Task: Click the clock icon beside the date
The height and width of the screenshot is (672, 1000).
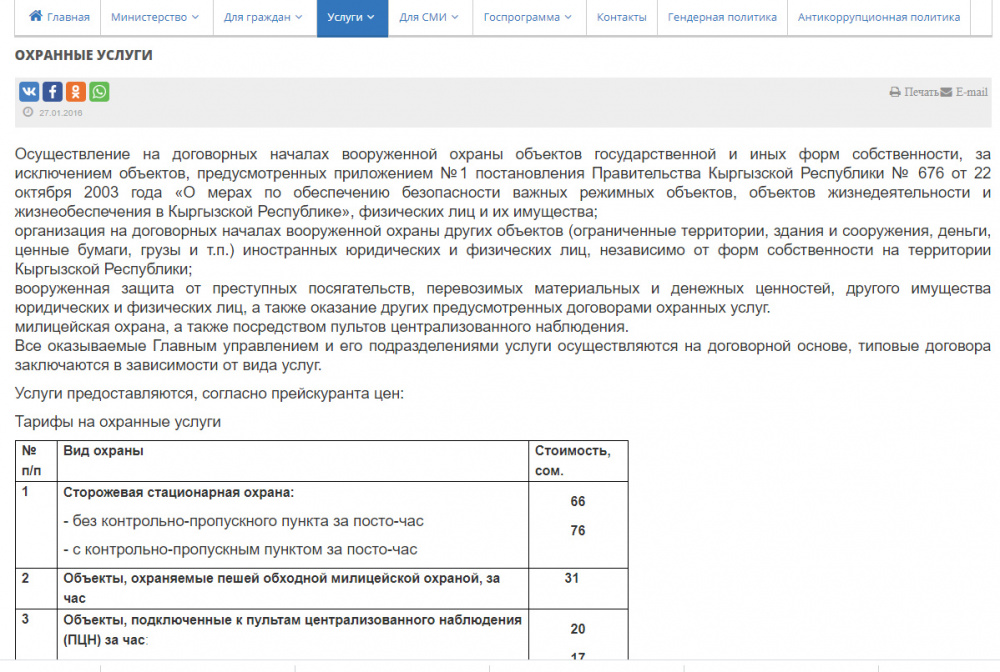Action: pos(28,112)
